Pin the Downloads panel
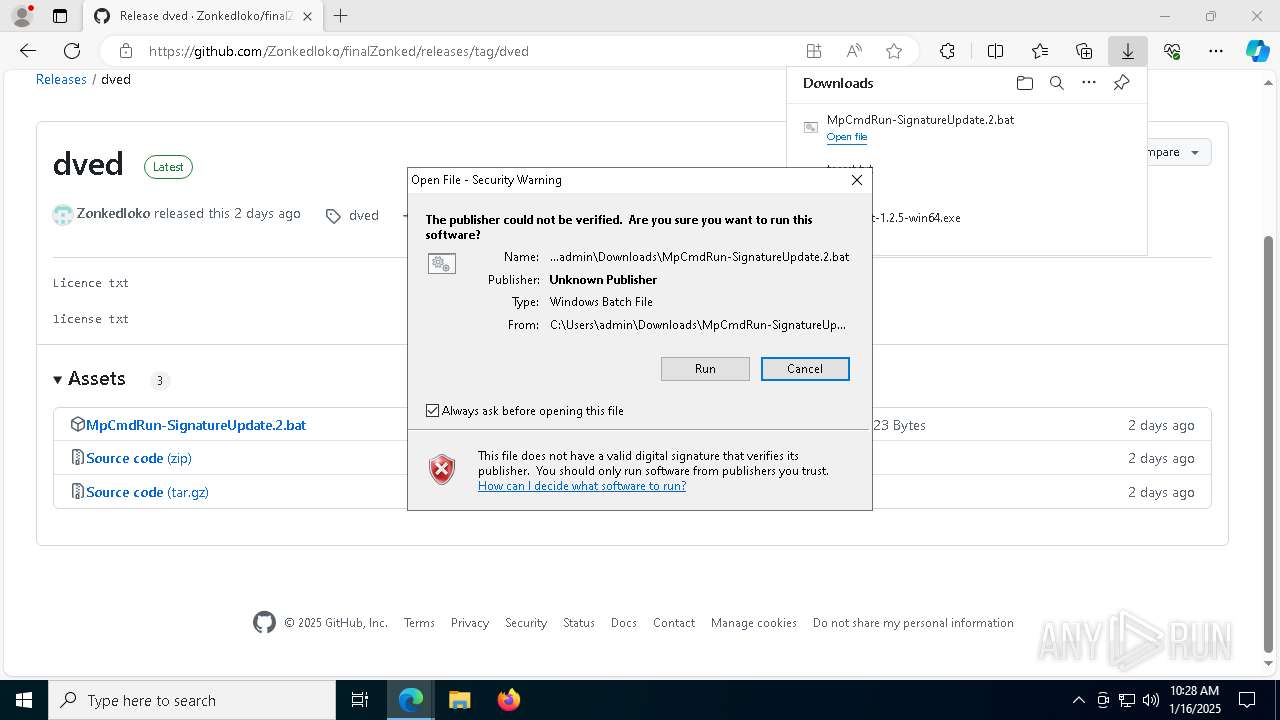Viewport: 1280px width, 720px height. [1121, 83]
